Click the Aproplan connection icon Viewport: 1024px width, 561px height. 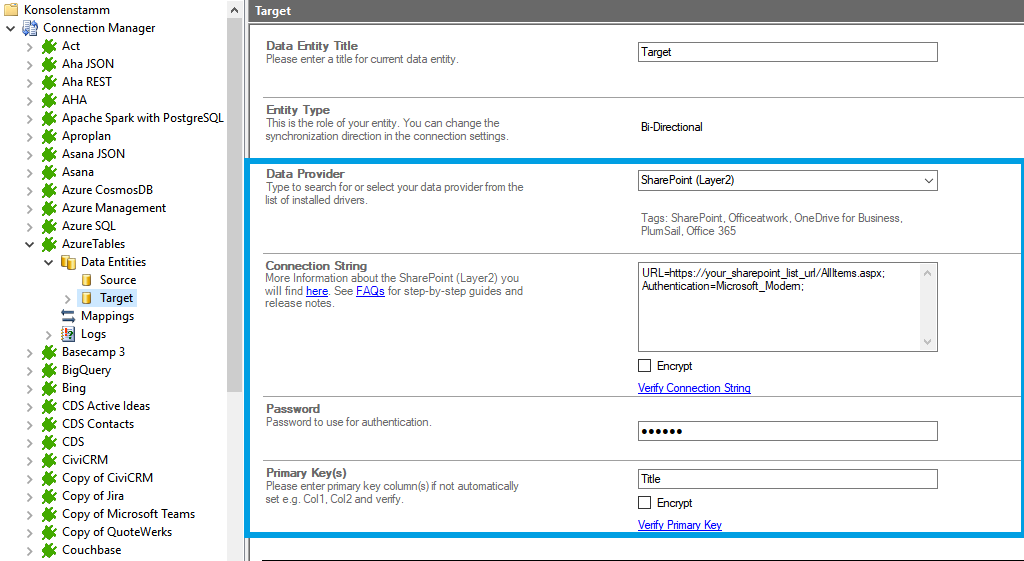49,136
